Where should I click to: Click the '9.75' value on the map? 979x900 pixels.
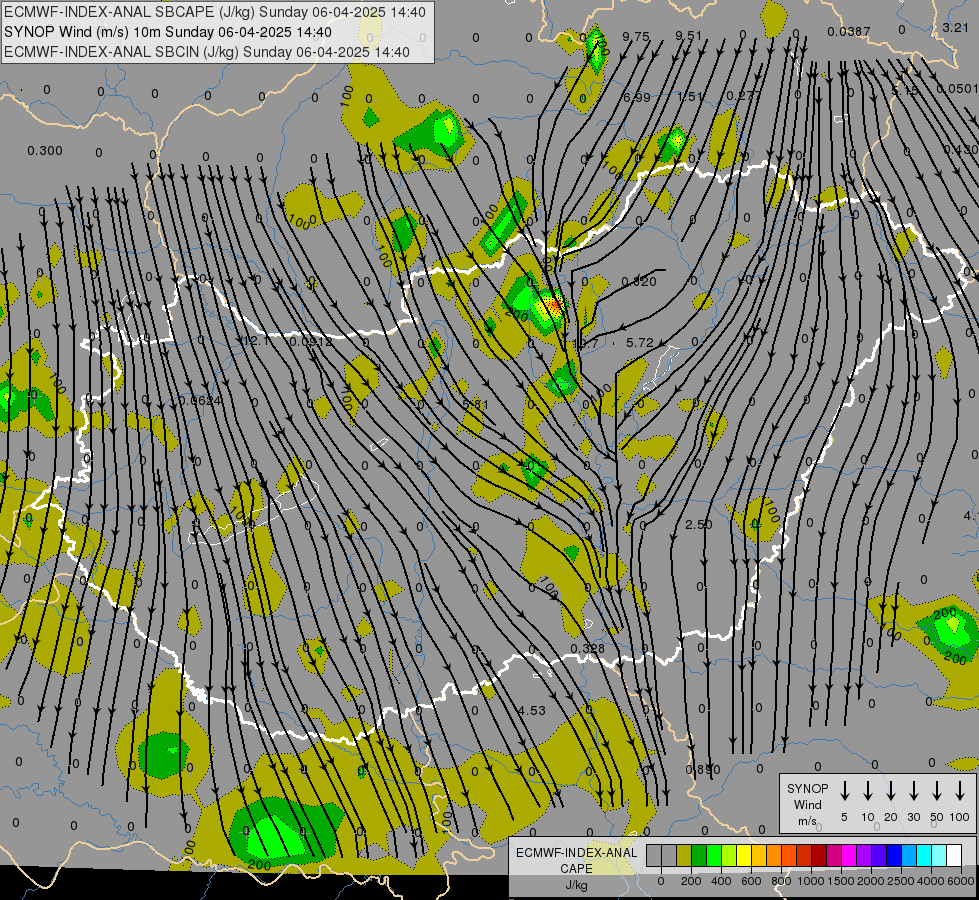tap(636, 37)
